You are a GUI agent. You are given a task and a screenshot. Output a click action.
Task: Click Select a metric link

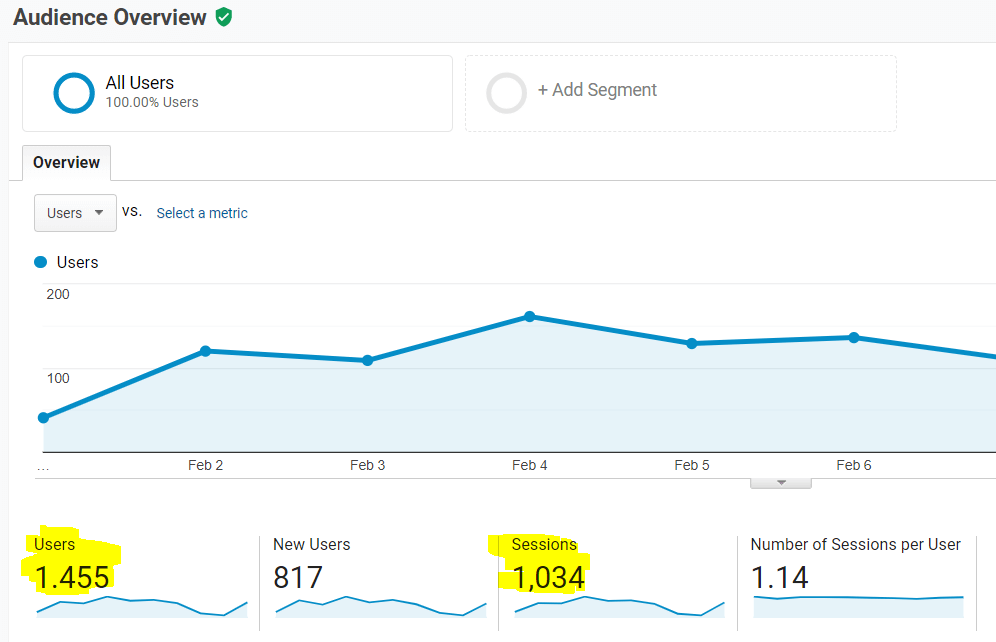coord(202,213)
